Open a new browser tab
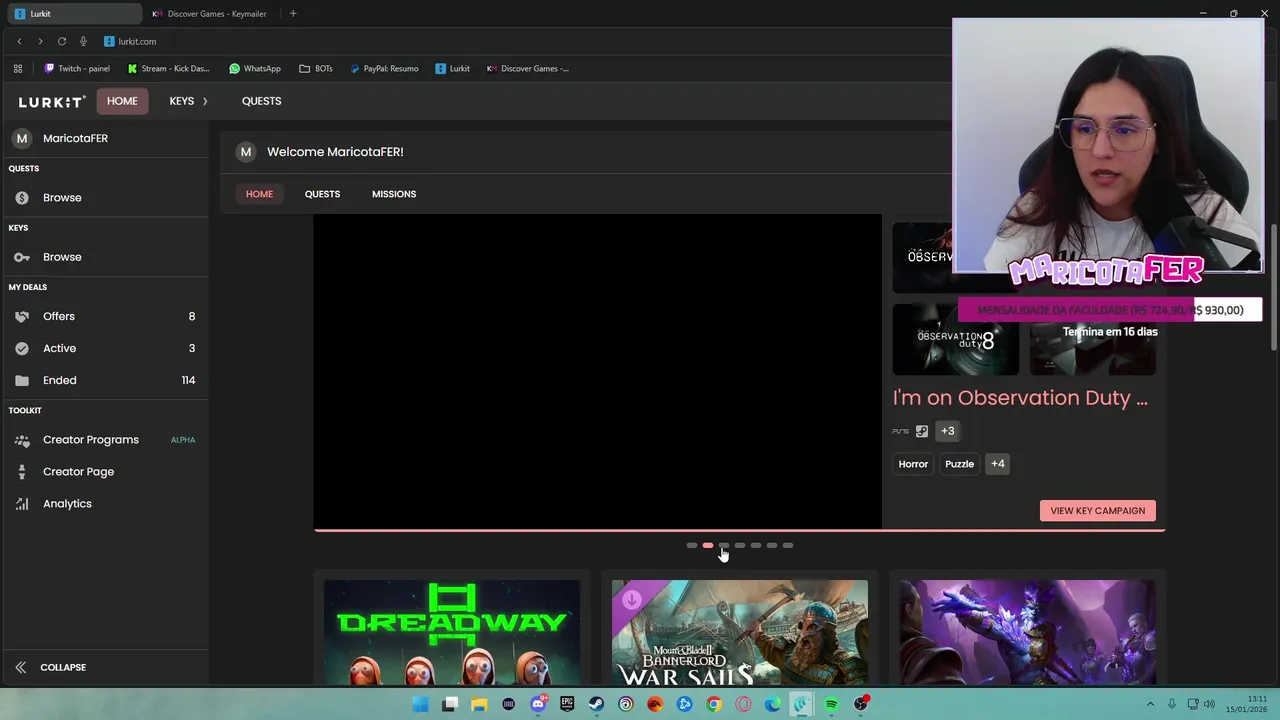Viewport: 1280px width, 720px height. [293, 14]
